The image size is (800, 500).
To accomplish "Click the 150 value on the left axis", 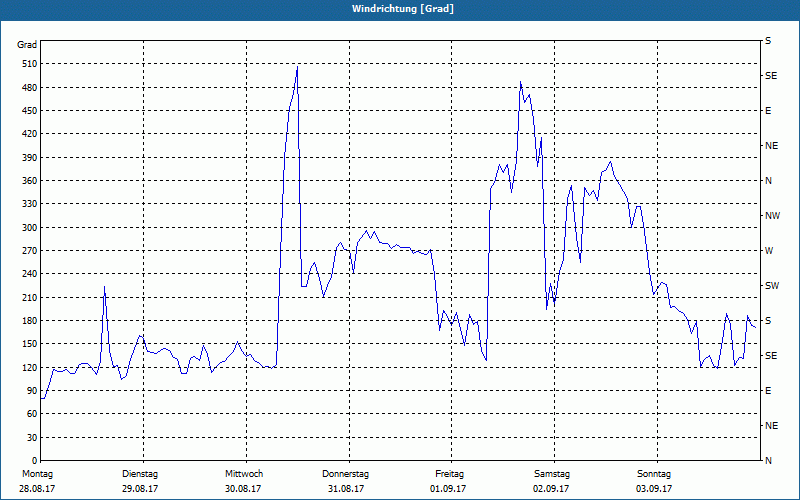I will coord(30,344).
